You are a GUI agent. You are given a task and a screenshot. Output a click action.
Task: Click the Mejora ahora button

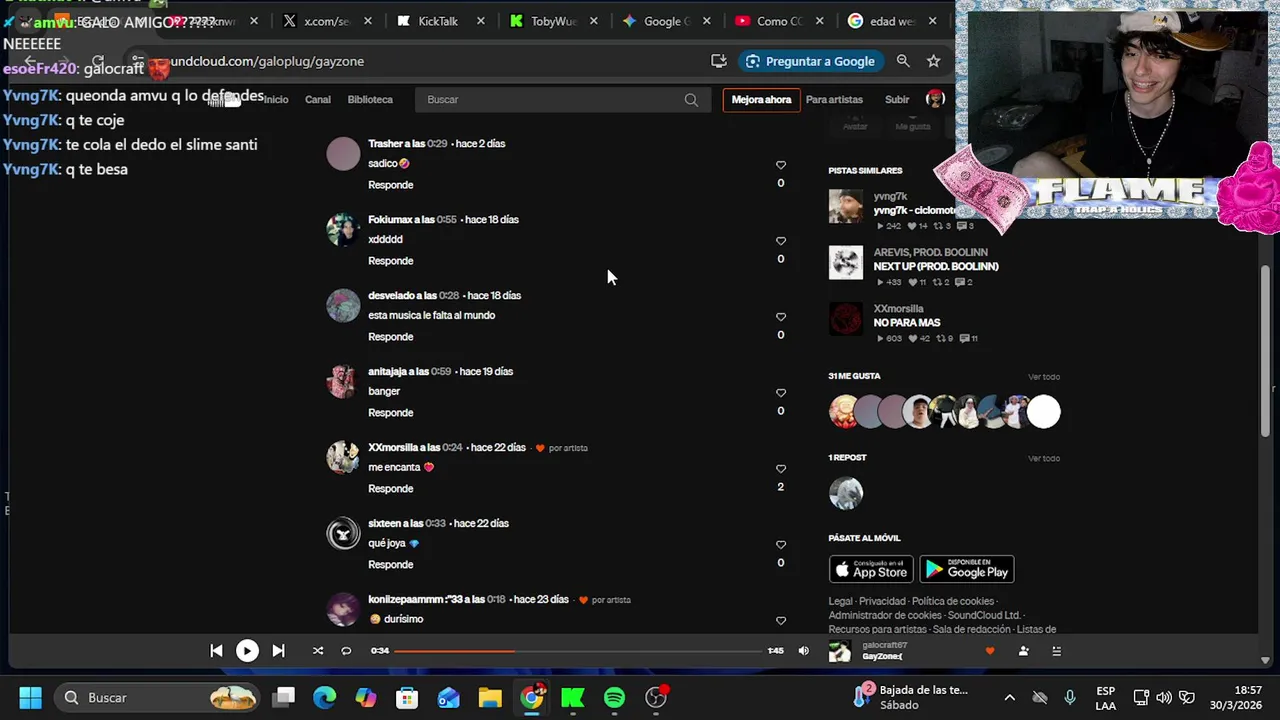coord(761,100)
